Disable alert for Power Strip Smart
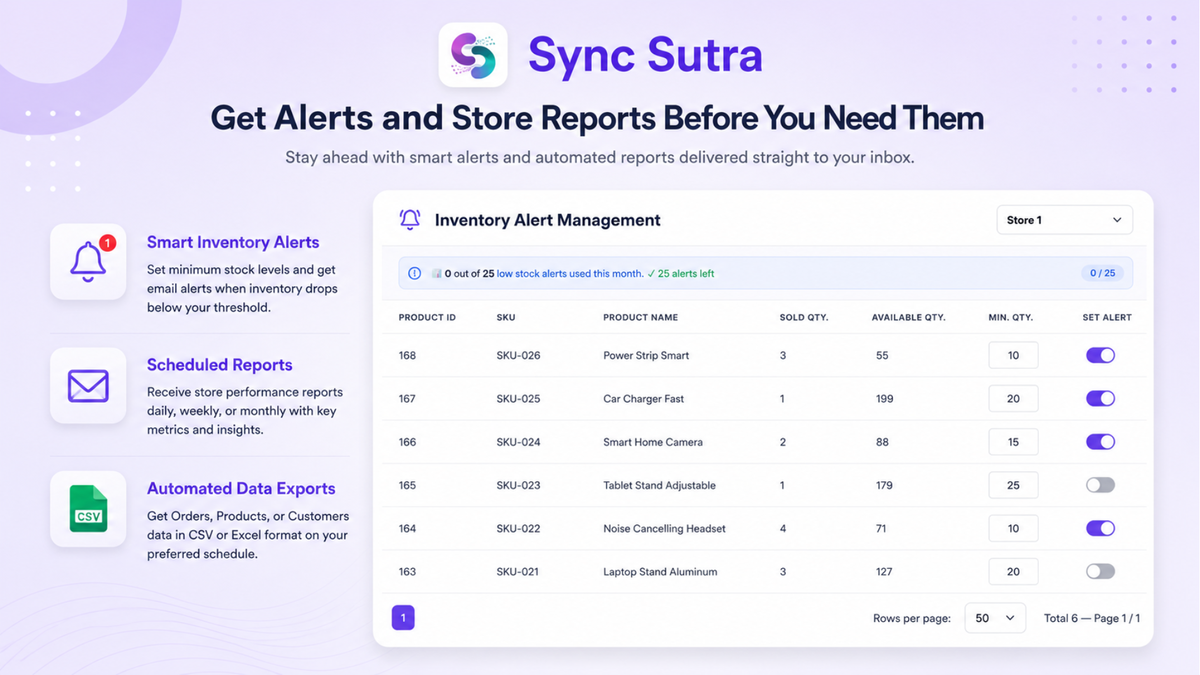The height and width of the screenshot is (675, 1200). point(1100,355)
